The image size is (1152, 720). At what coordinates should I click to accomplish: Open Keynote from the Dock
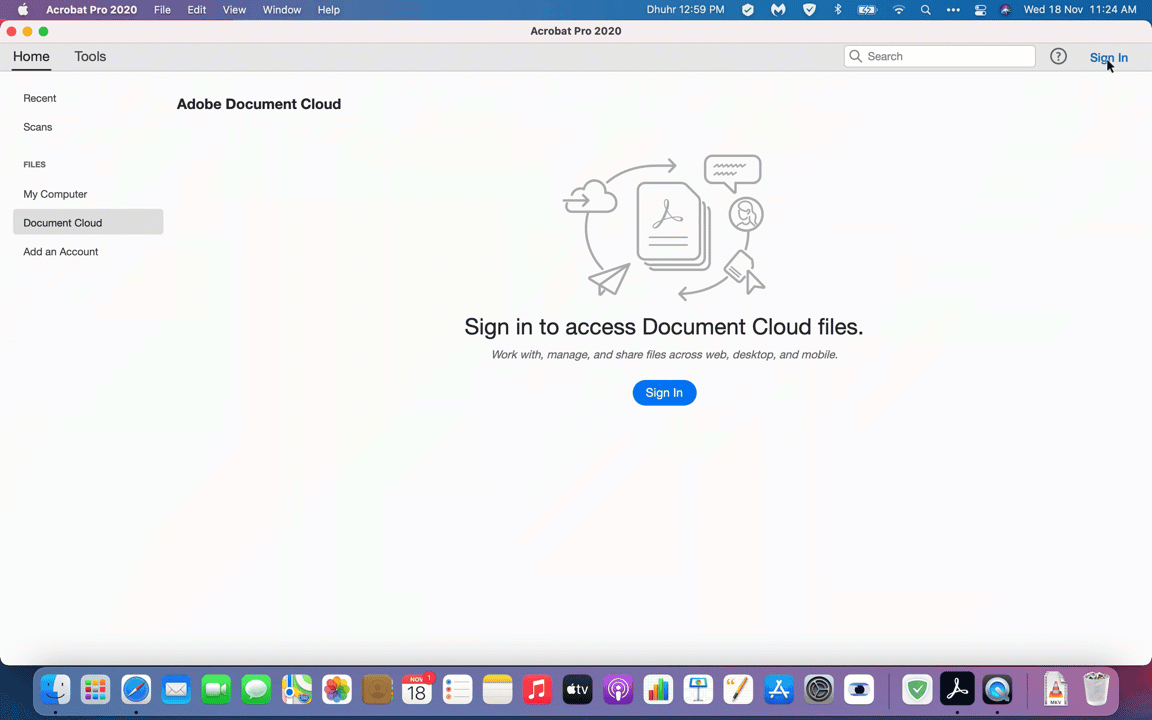click(698, 690)
